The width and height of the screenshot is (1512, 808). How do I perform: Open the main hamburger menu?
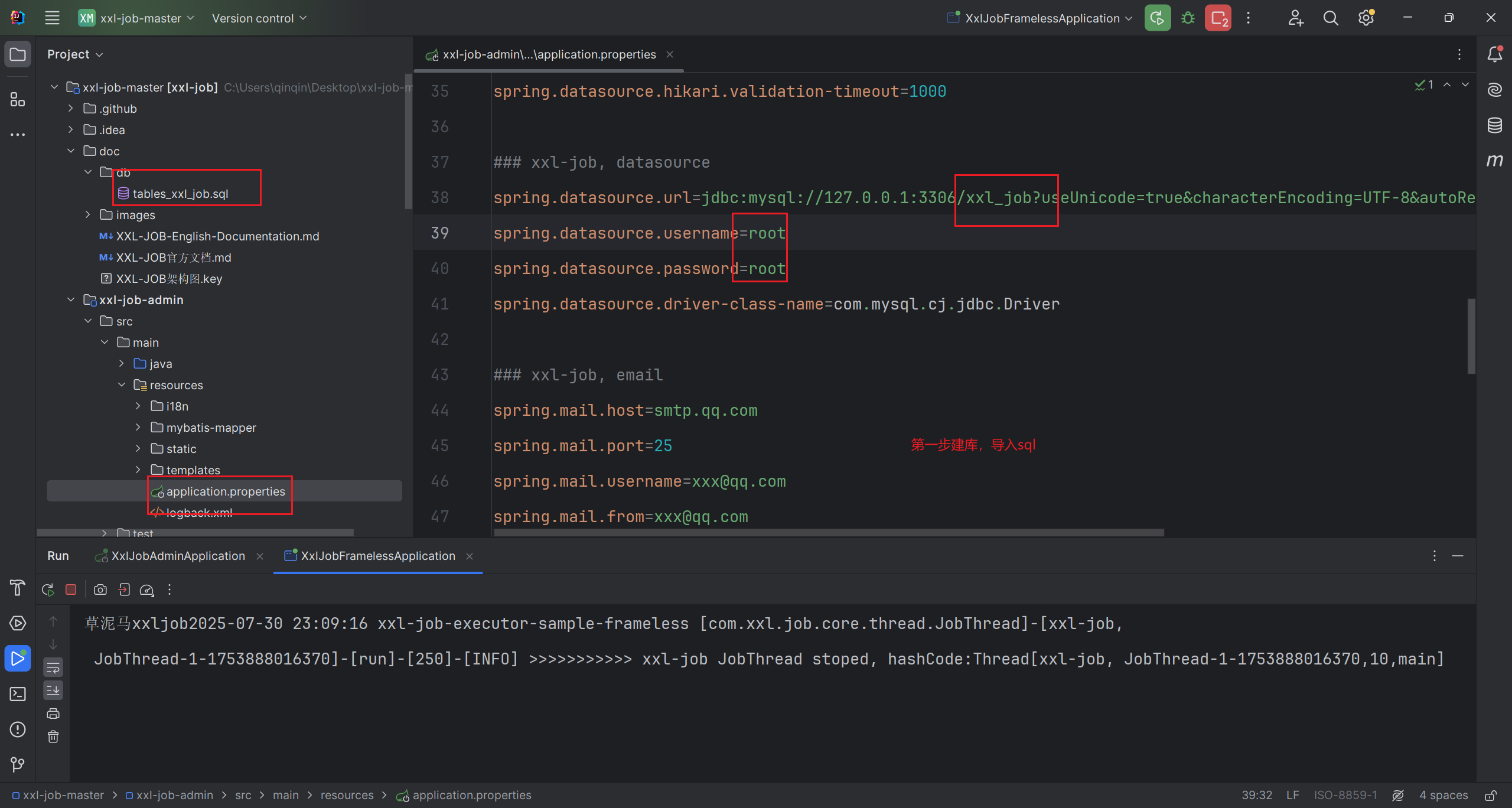52,18
